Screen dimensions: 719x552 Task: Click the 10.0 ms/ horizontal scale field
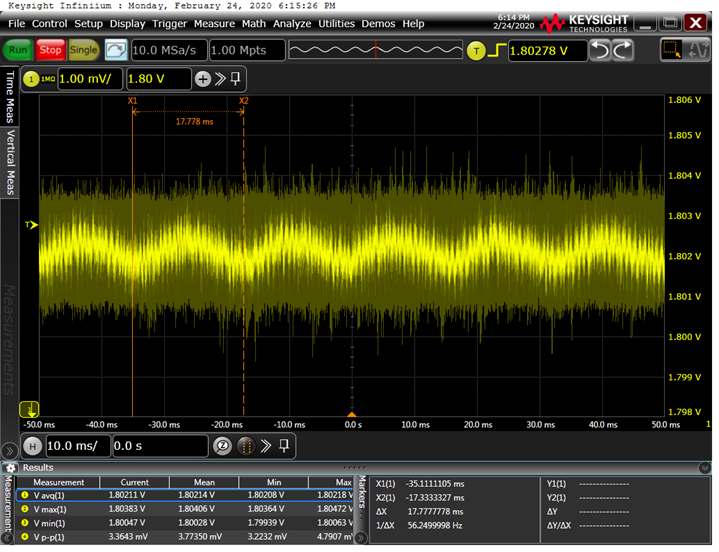(x=78, y=446)
